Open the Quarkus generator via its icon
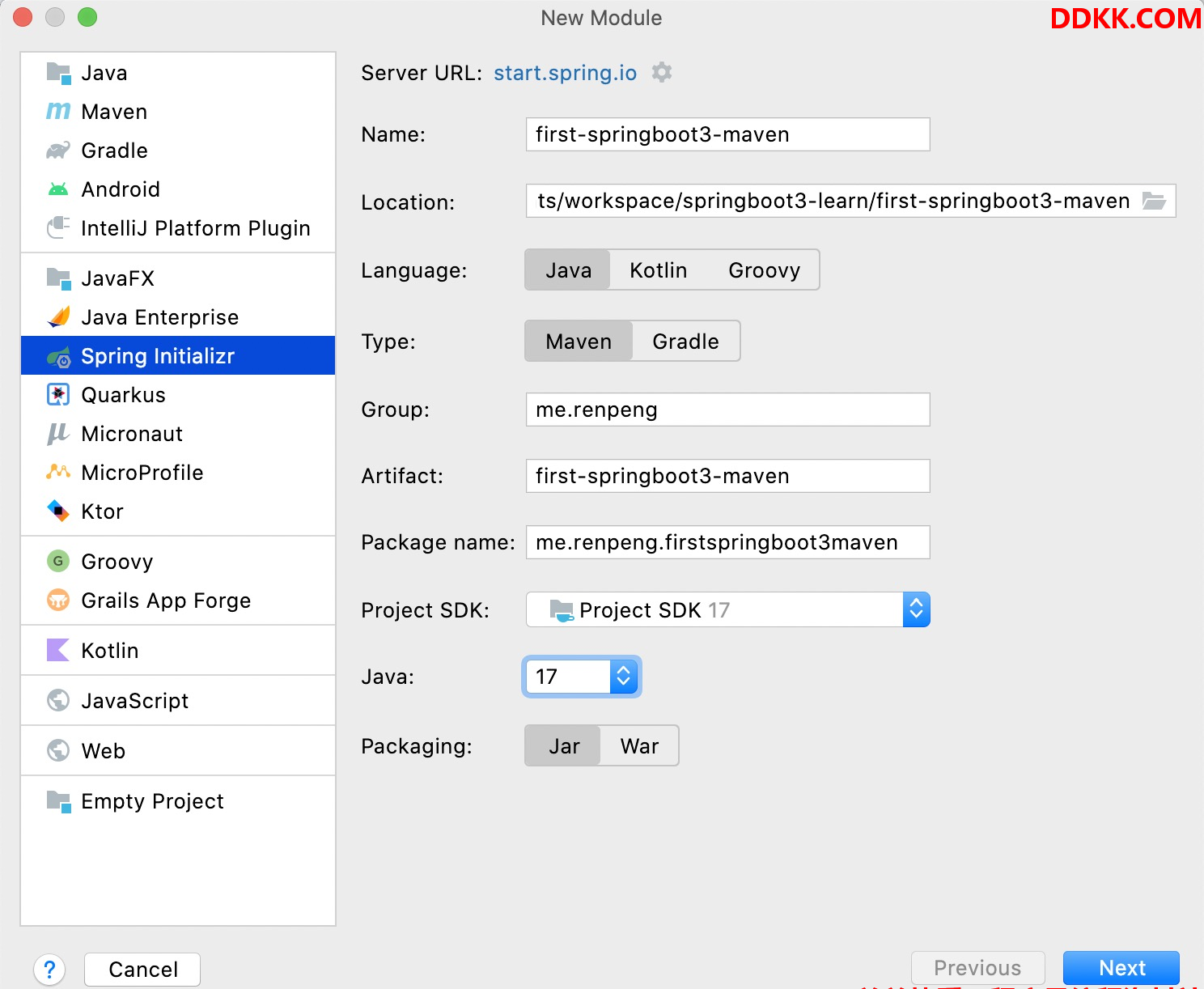1204x989 pixels. pos(57,394)
